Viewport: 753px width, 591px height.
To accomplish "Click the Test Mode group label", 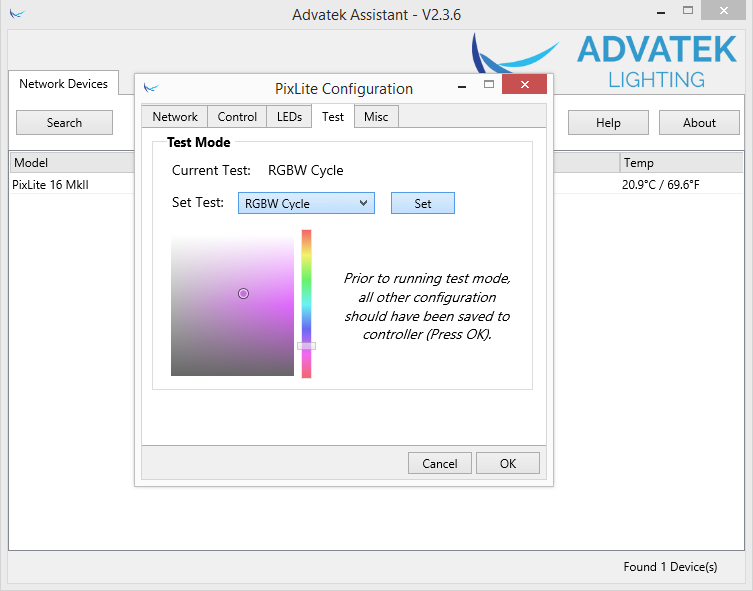I will [x=198, y=142].
